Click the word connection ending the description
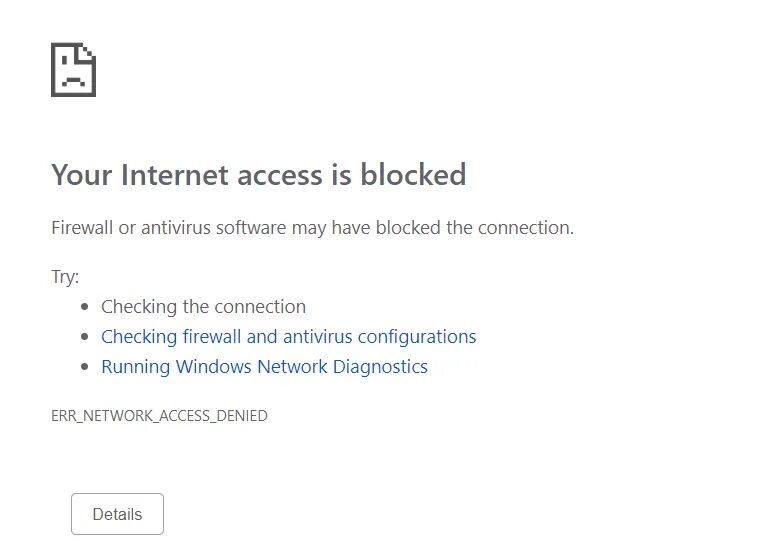 (x=527, y=228)
